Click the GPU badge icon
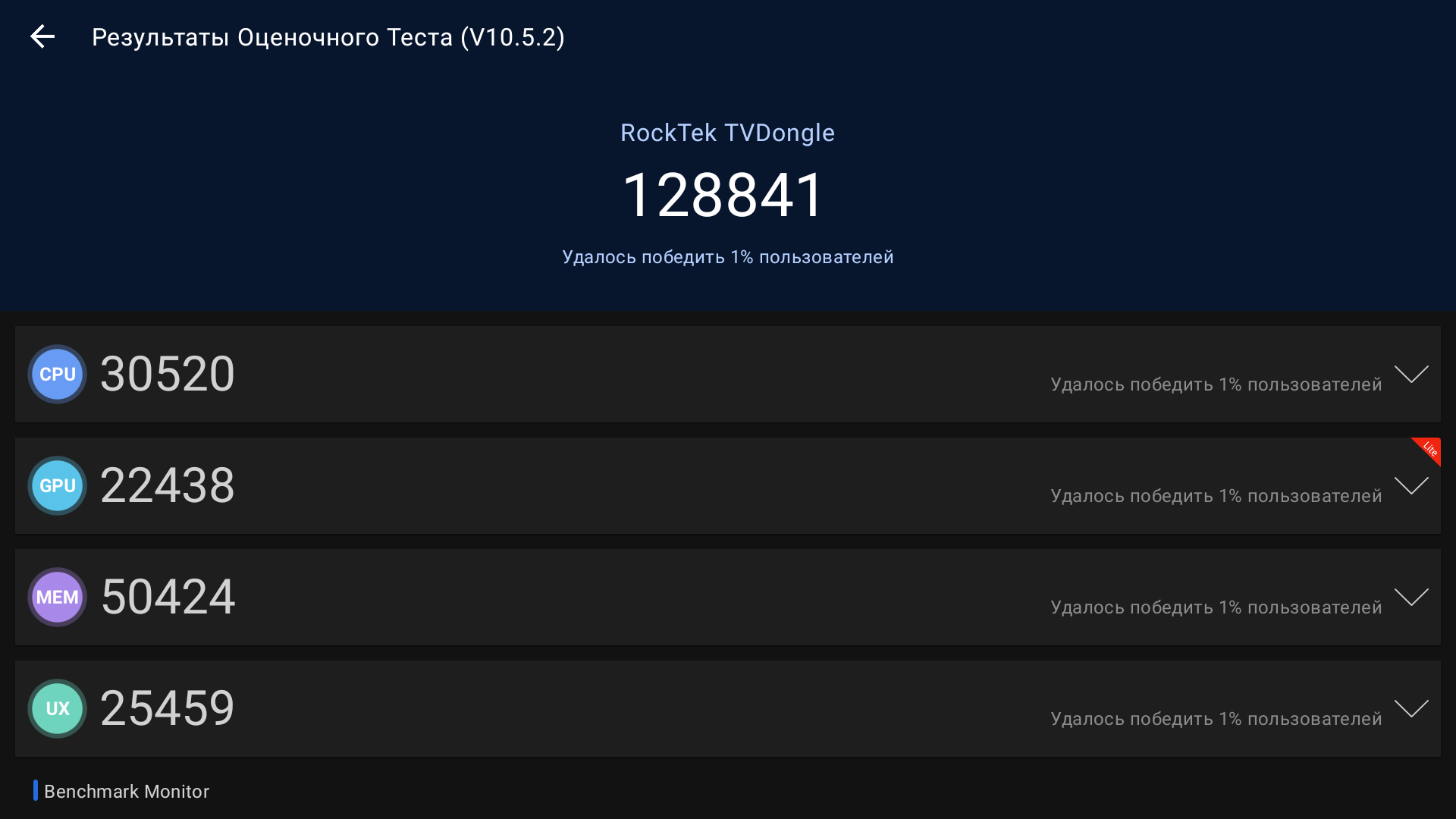This screenshot has height=819, width=1456. (58, 485)
